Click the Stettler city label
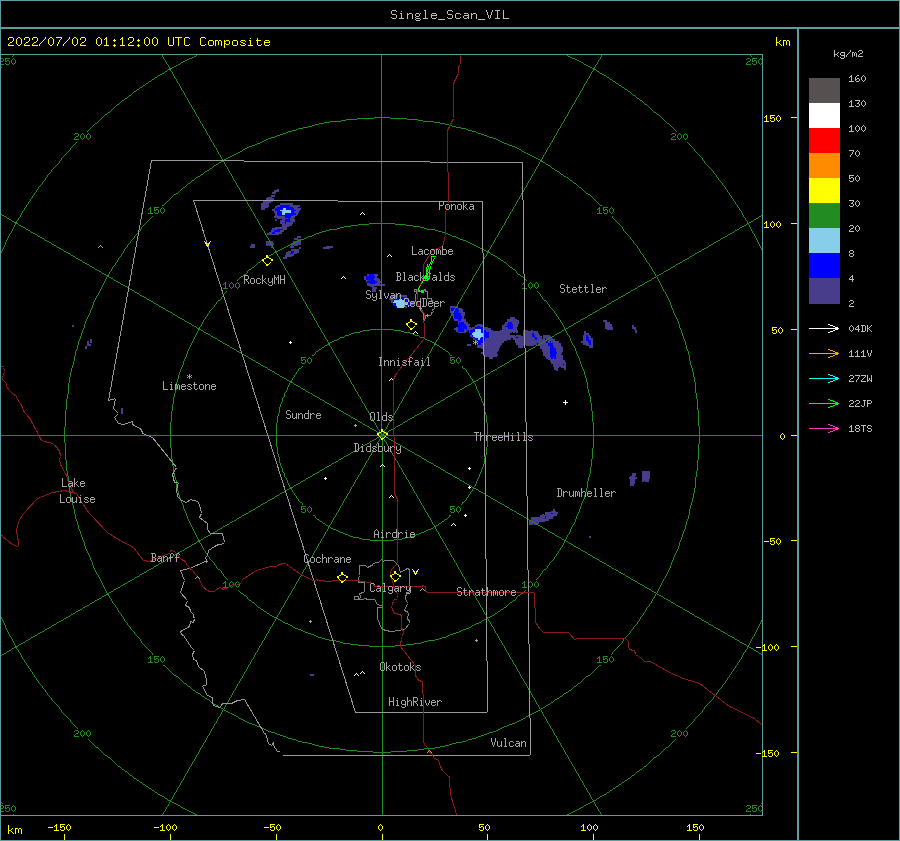 pos(583,289)
